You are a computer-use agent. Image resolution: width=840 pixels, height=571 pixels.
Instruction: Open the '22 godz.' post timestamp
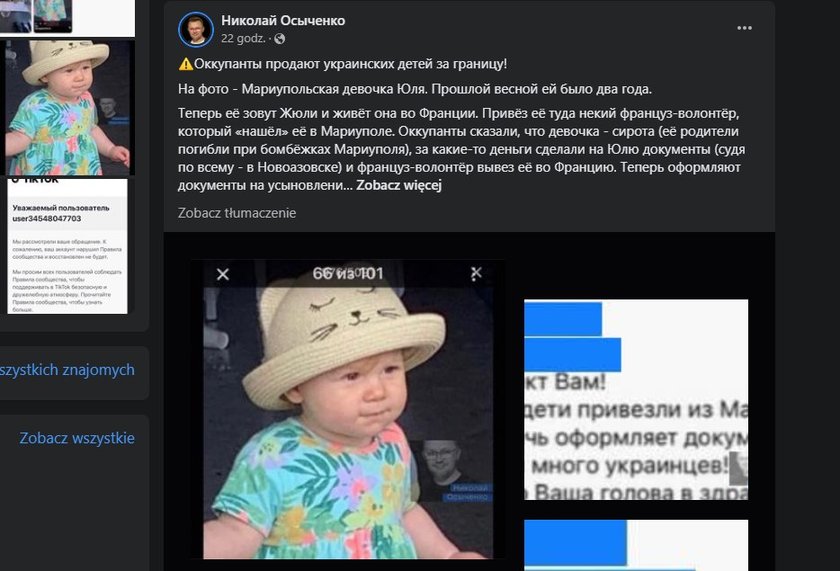[x=243, y=39]
